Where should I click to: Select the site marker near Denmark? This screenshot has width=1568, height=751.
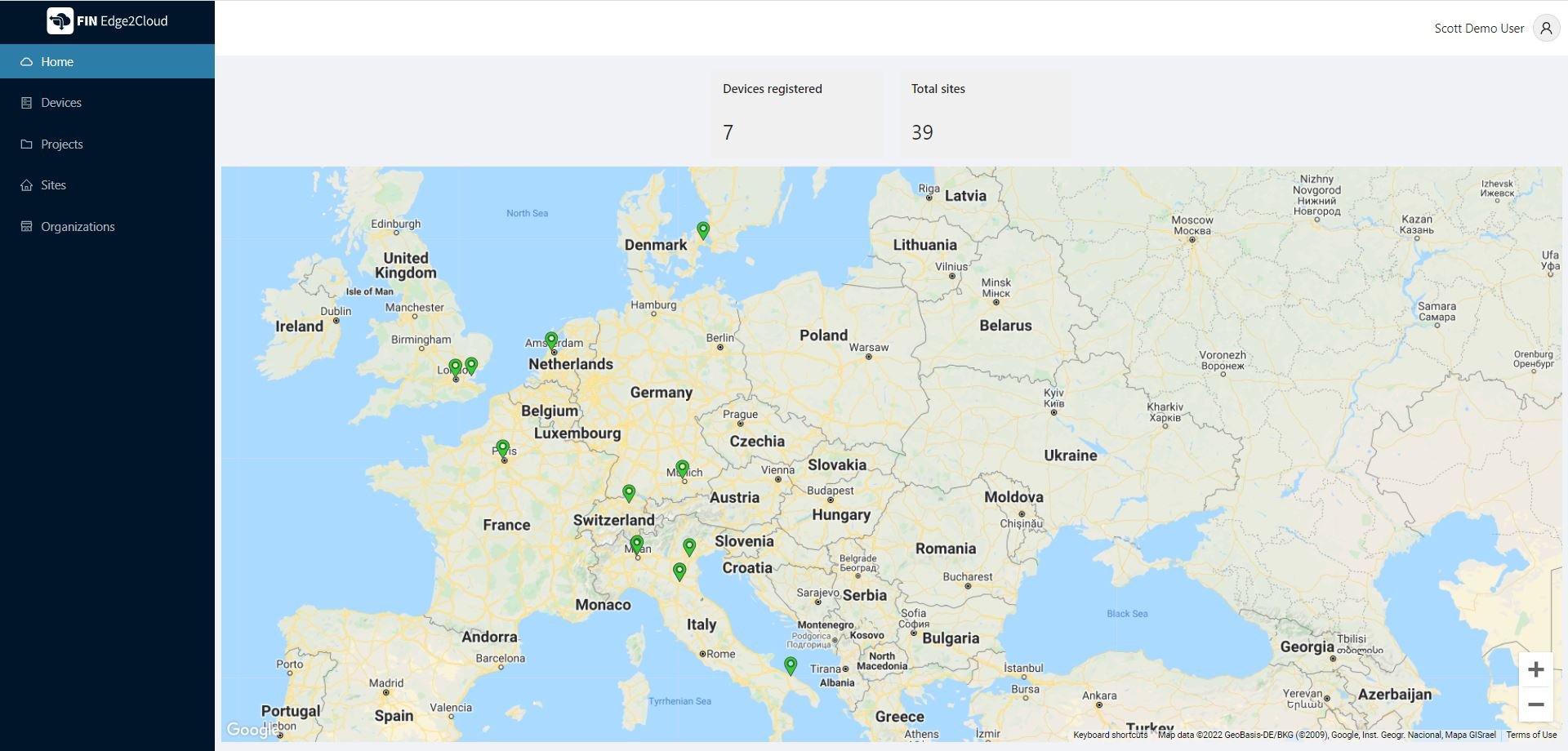(x=703, y=231)
